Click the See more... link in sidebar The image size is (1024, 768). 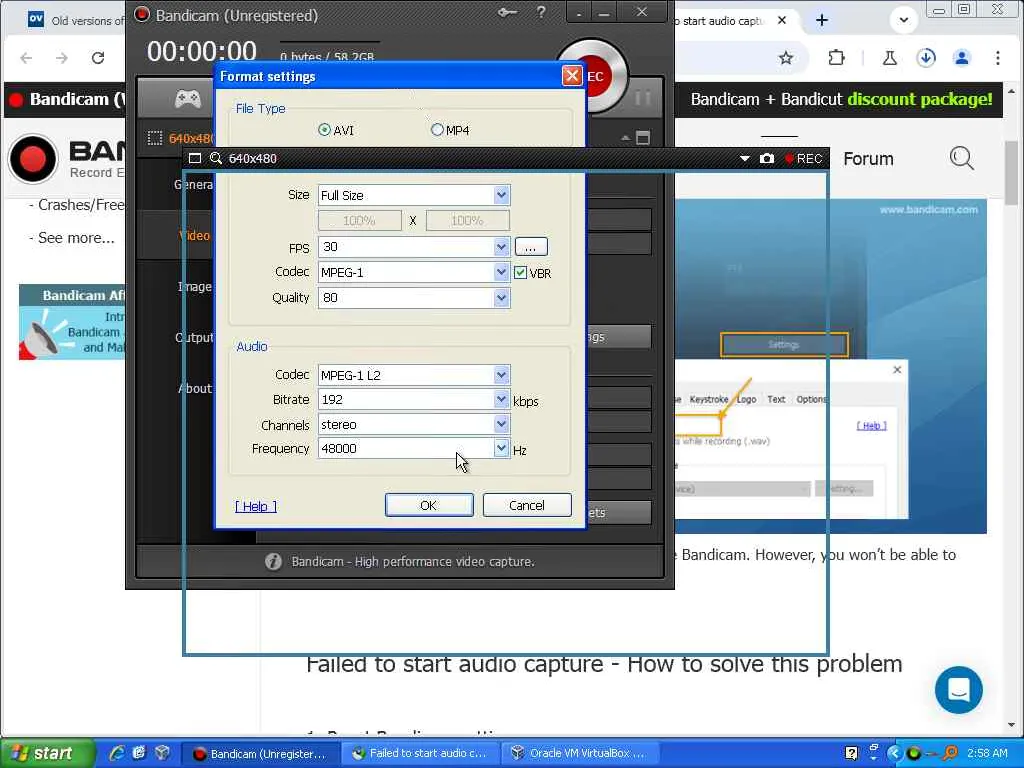coord(76,238)
